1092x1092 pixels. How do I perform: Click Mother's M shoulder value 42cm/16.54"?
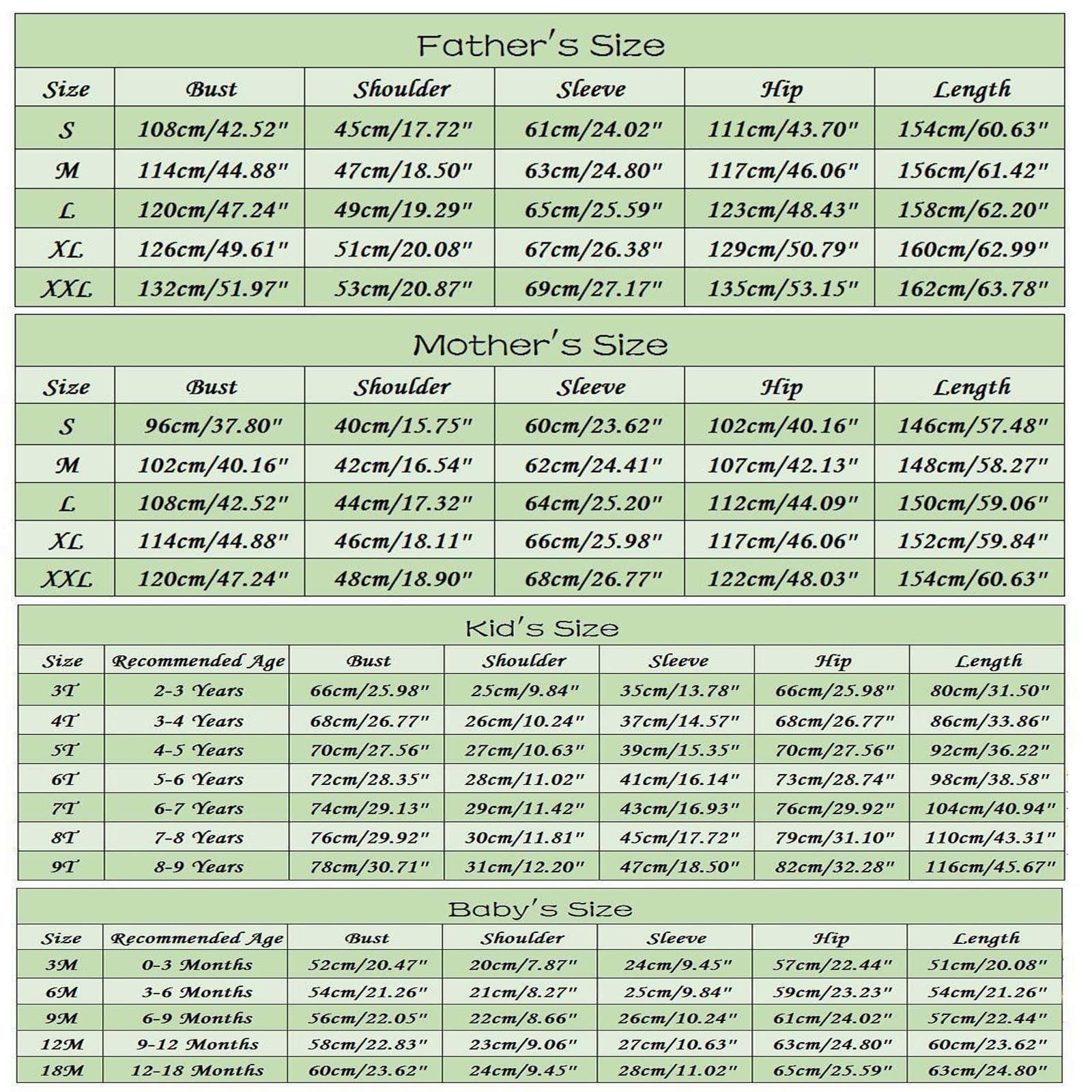click(403, 465)
